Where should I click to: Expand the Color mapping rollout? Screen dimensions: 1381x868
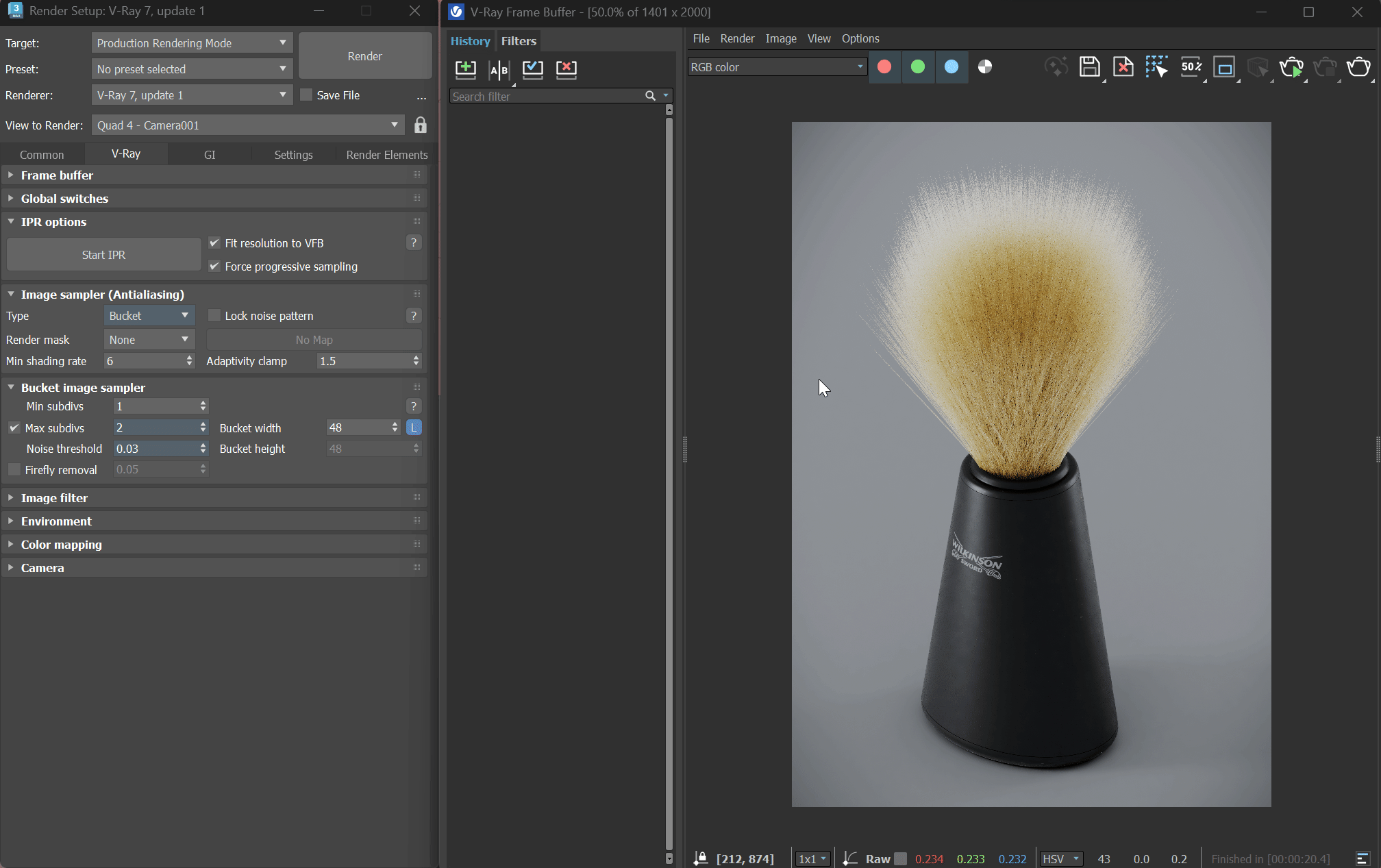[x=61, y=545]
